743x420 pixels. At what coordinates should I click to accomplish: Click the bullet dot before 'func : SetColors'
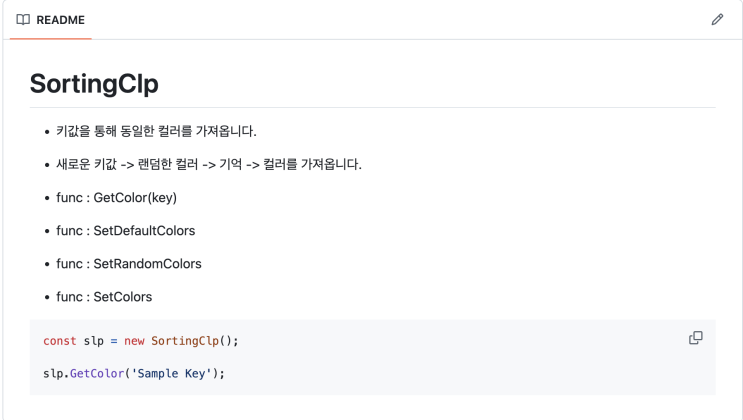[x=47, y=298]
